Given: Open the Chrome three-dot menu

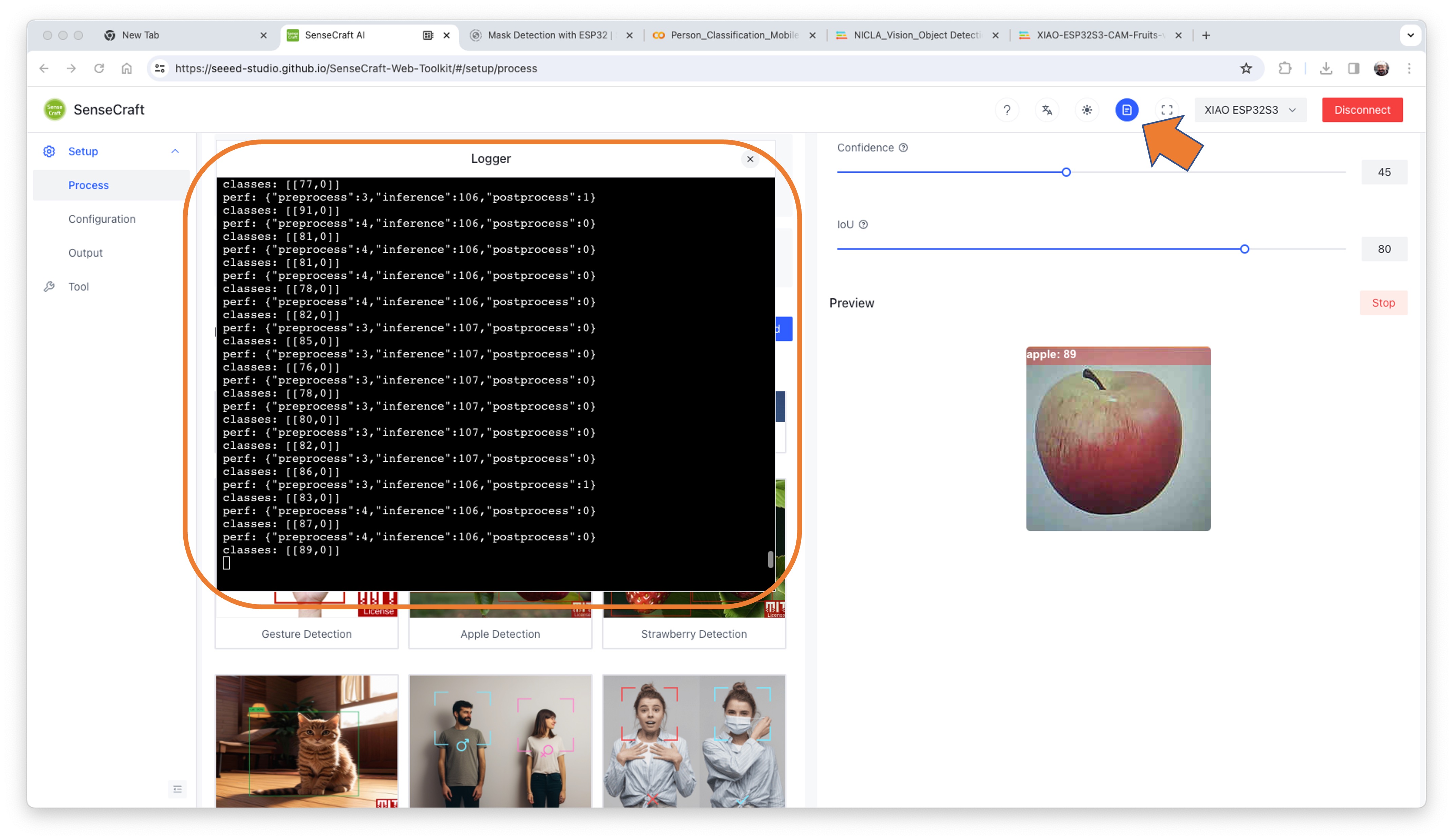Looking at the screenshot, I should 1409,69.
